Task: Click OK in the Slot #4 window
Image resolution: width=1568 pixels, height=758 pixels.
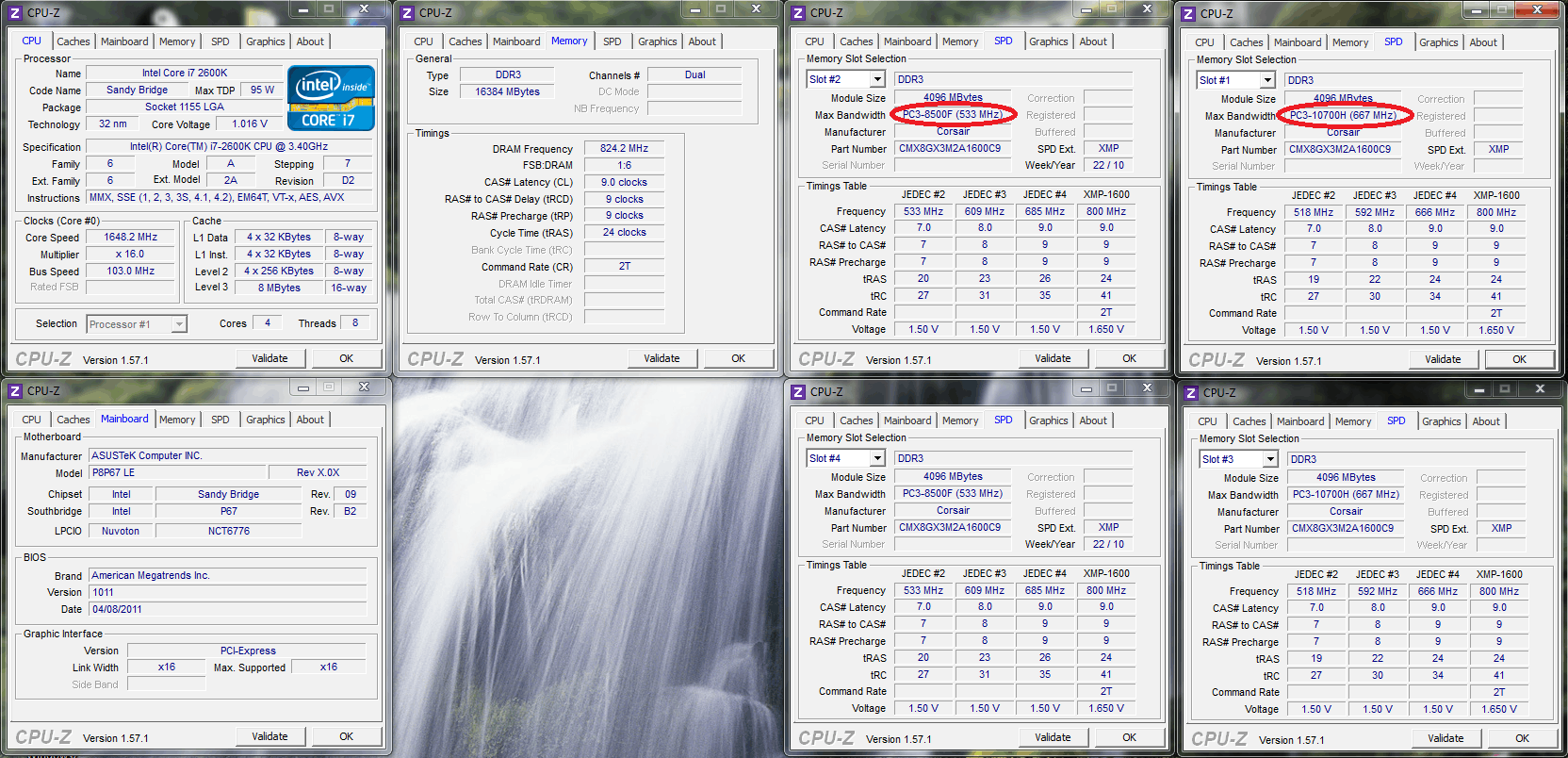Action: click(x=1129, y=737)
